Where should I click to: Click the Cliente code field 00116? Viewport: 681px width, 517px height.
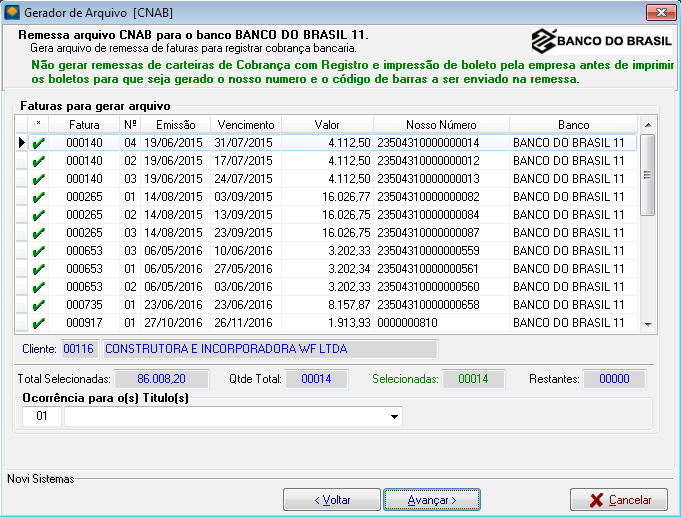(79, 349)
